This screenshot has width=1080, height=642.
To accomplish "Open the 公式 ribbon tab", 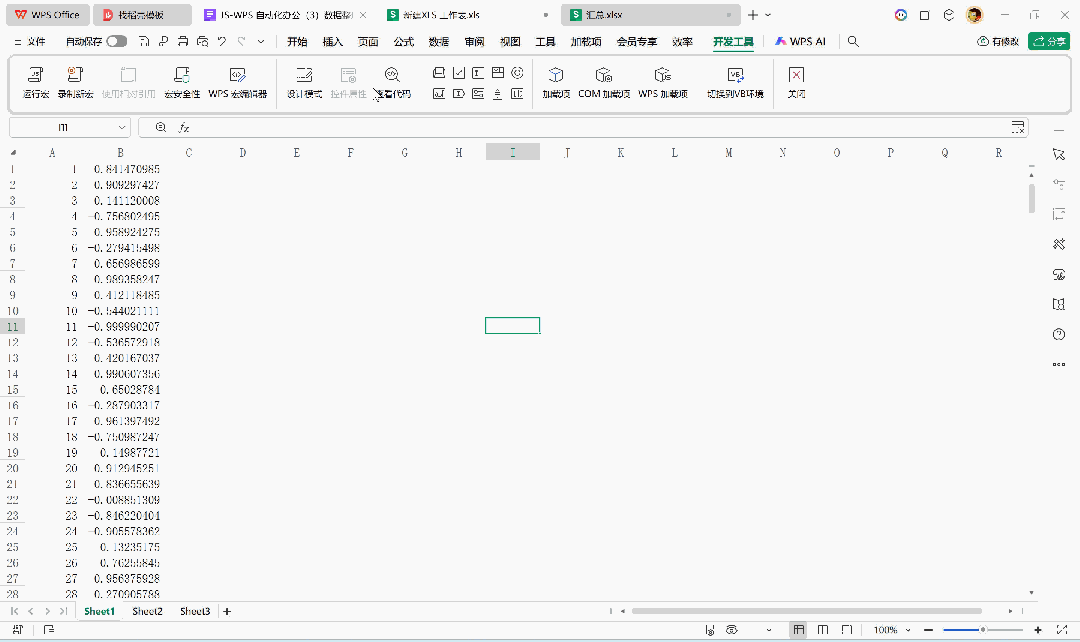I will click(x=404, y=42).
